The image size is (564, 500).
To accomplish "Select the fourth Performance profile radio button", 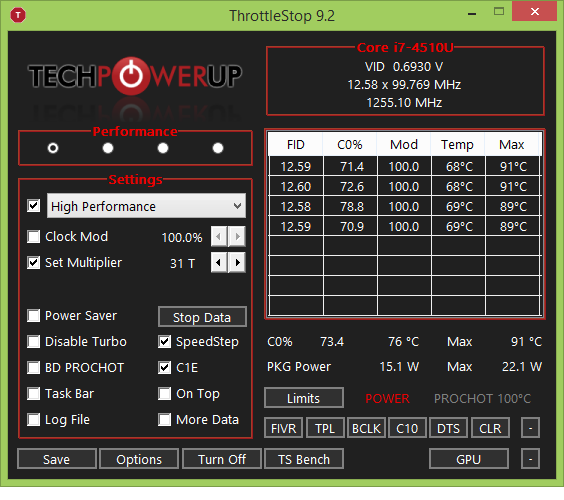I will 218,148.
